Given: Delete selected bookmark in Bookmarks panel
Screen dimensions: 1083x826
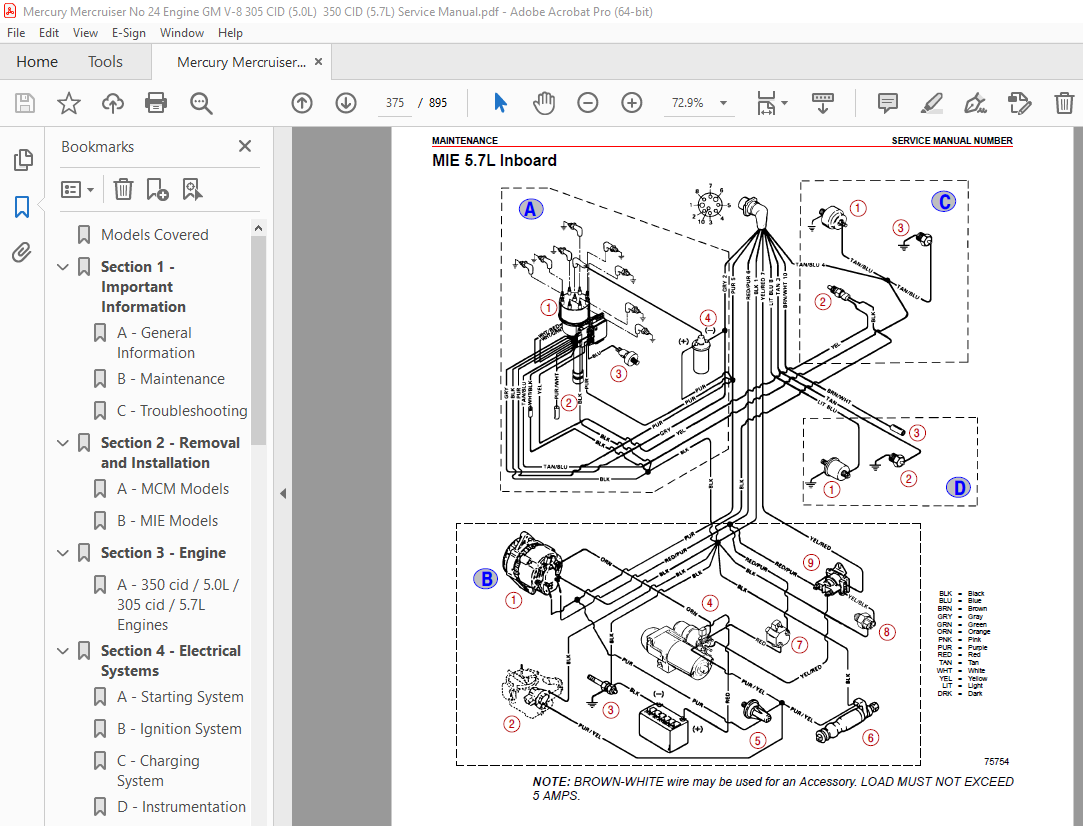Looking at the screenshot, I should coord(123,189).
